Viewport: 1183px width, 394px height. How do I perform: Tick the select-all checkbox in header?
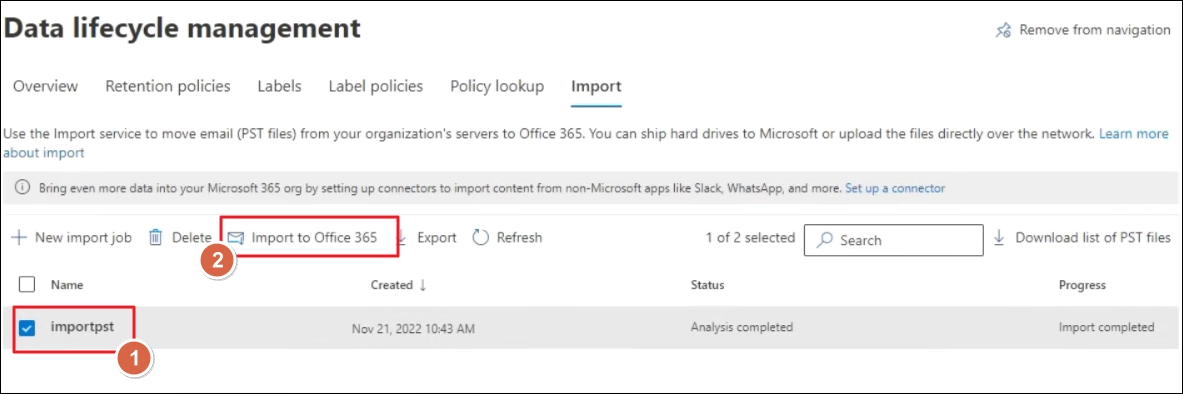tap(26, 285)
